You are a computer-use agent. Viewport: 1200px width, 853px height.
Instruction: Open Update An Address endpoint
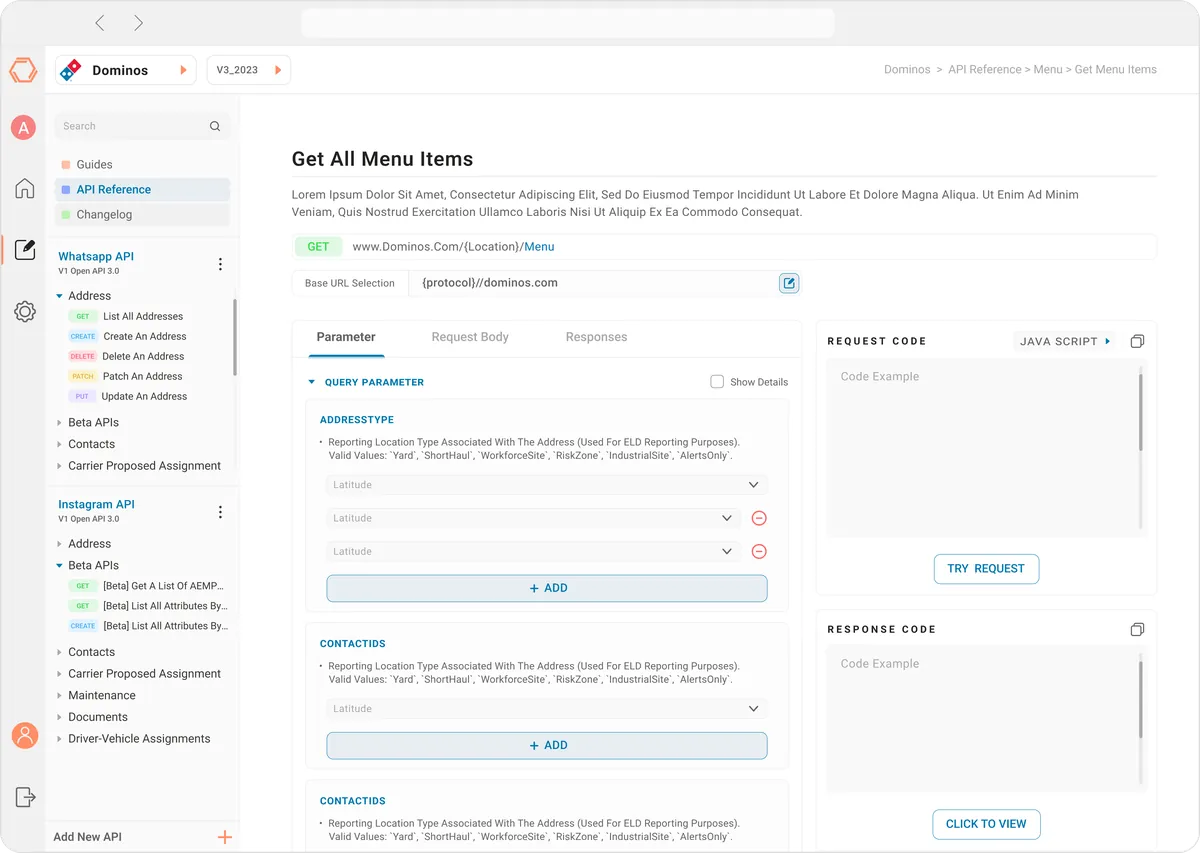click(144, 396)
